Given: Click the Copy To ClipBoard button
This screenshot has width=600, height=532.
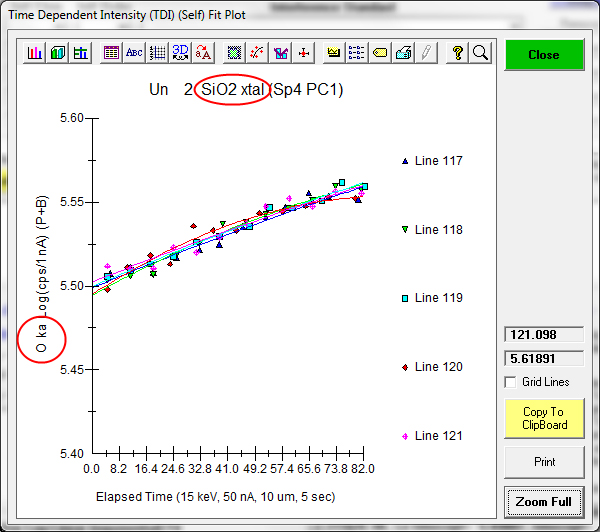Looking at the screenshot, I should pyautogui.click(x=543, y=418).
